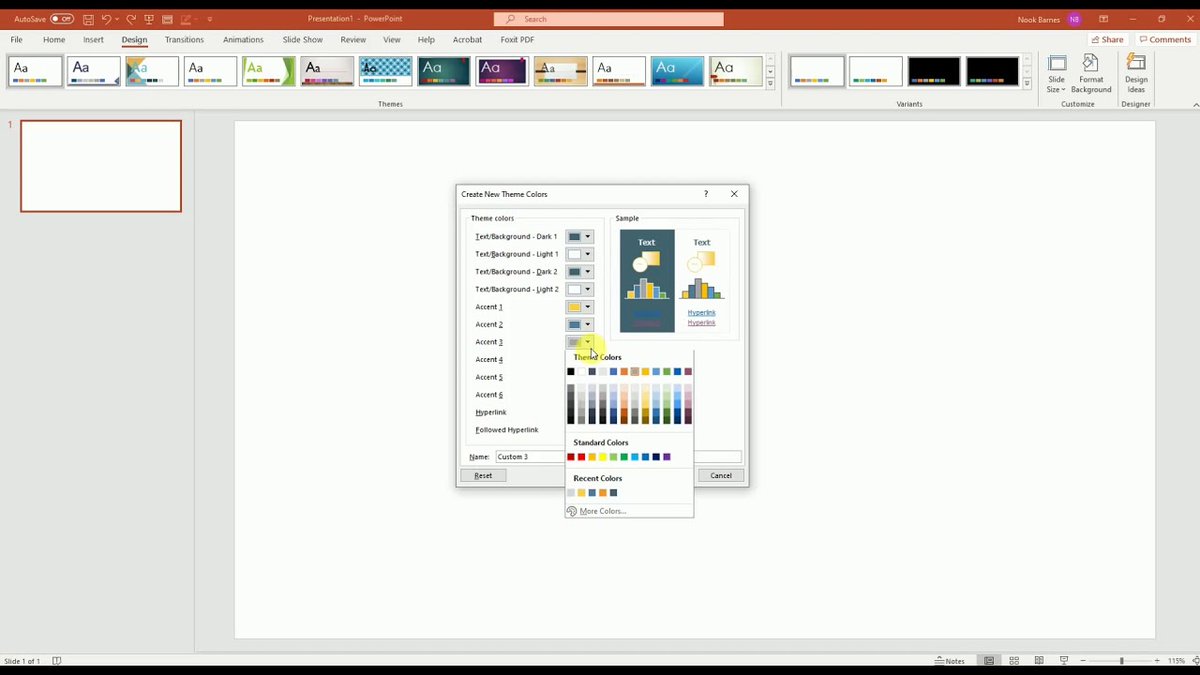Choose the yellow swatch in Recent Colors
Viewport: 1200px width, 675px height.
[x=582, y=493]
